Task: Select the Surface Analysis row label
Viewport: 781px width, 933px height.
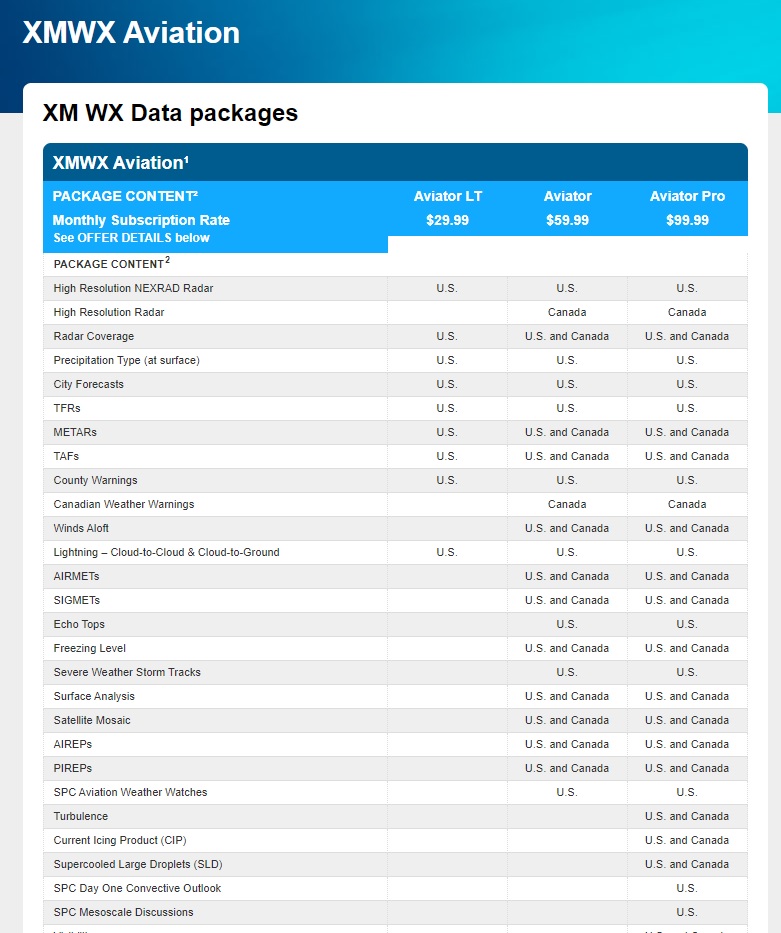Action: (x=94, y=696)
